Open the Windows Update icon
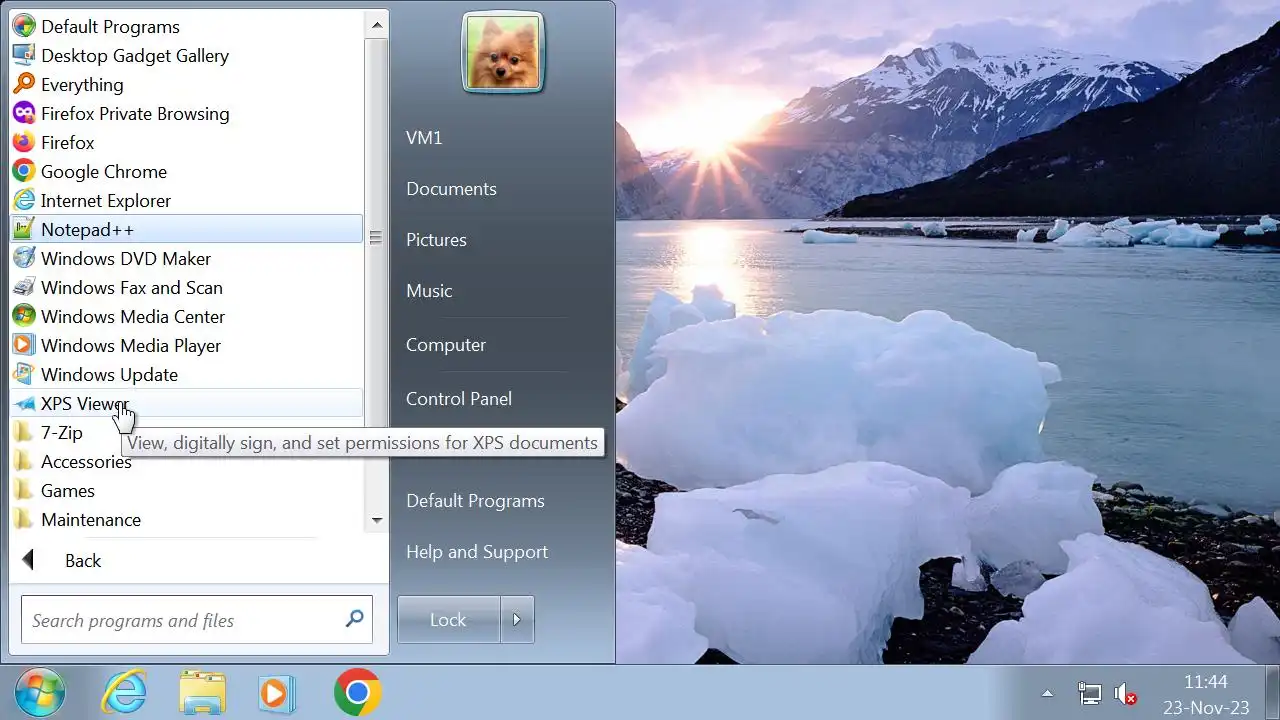Viewport: 1280px width, 720px height. pos(24,374)
